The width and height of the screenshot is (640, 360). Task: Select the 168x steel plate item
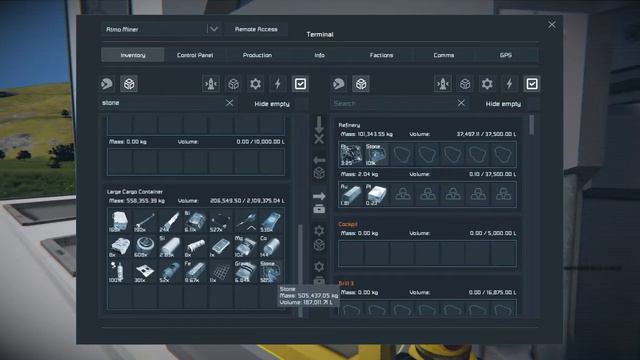point(120,222)
